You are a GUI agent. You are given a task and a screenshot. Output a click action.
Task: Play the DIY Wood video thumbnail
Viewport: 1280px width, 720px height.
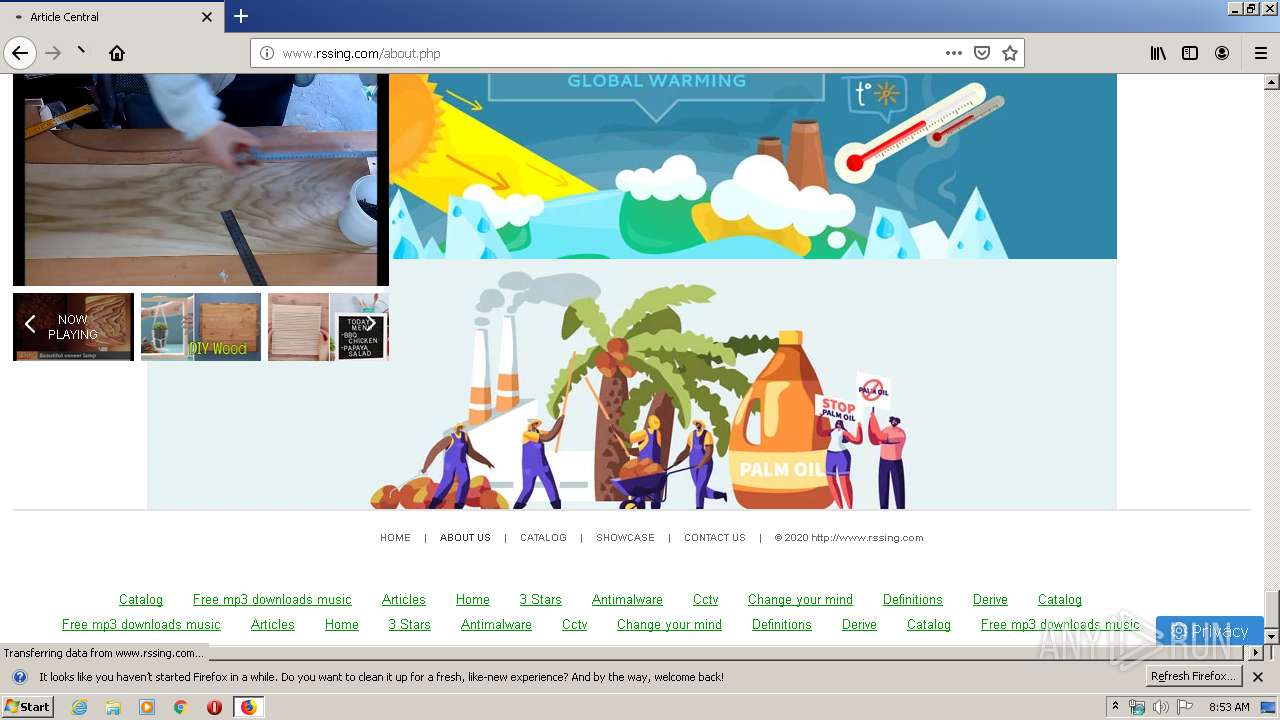click(201, 327)
